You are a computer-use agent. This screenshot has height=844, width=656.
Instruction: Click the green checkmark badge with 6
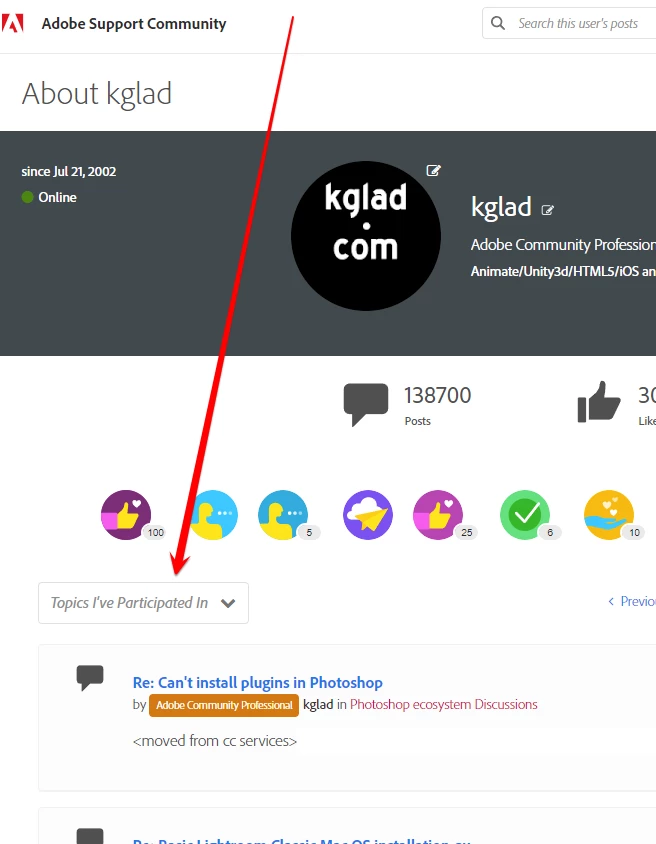click(525, 515)
